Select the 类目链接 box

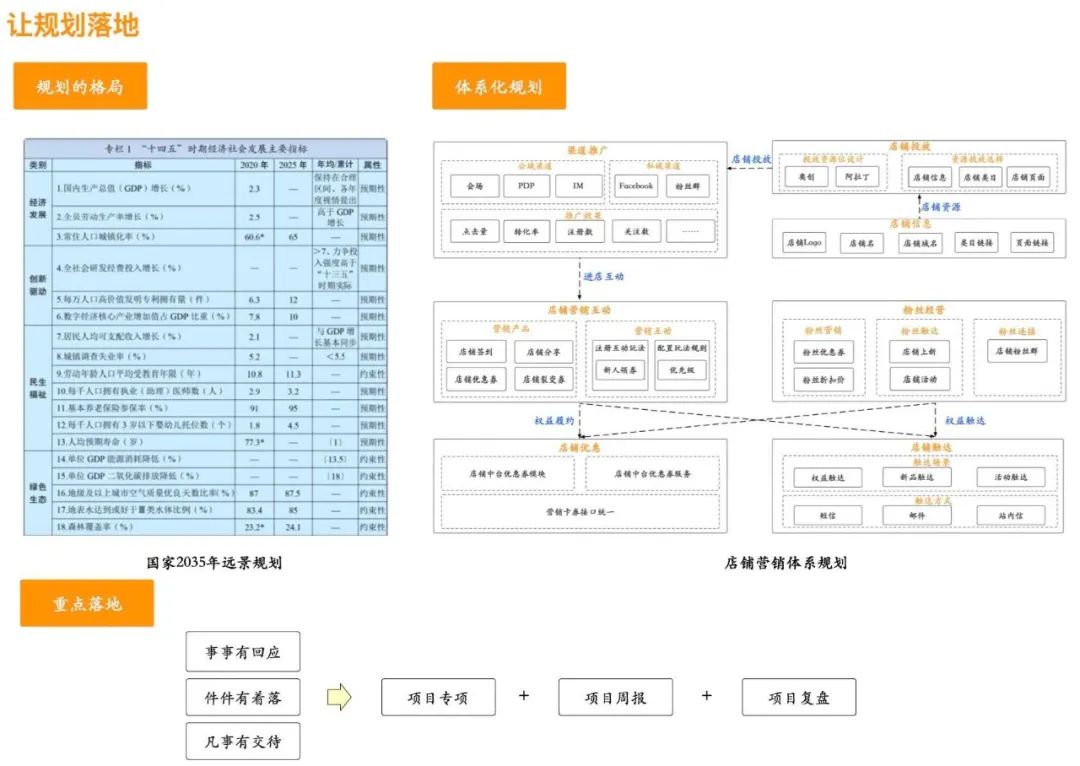coord(976,242)
